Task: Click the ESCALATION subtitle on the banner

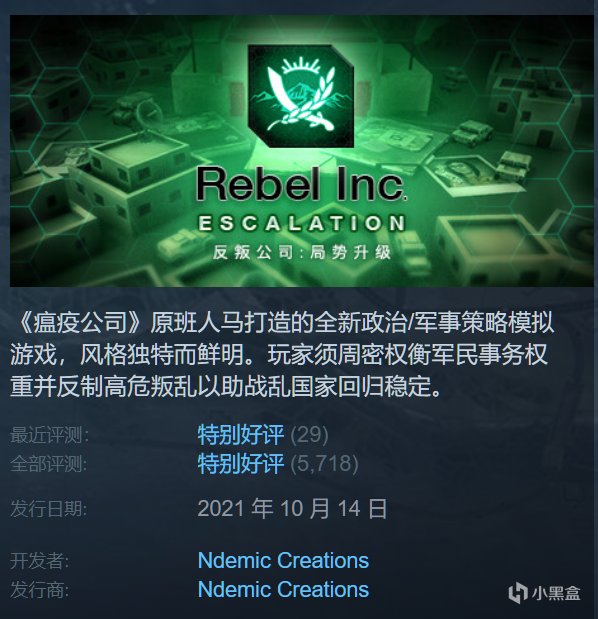Action: (x=302, y=224)
